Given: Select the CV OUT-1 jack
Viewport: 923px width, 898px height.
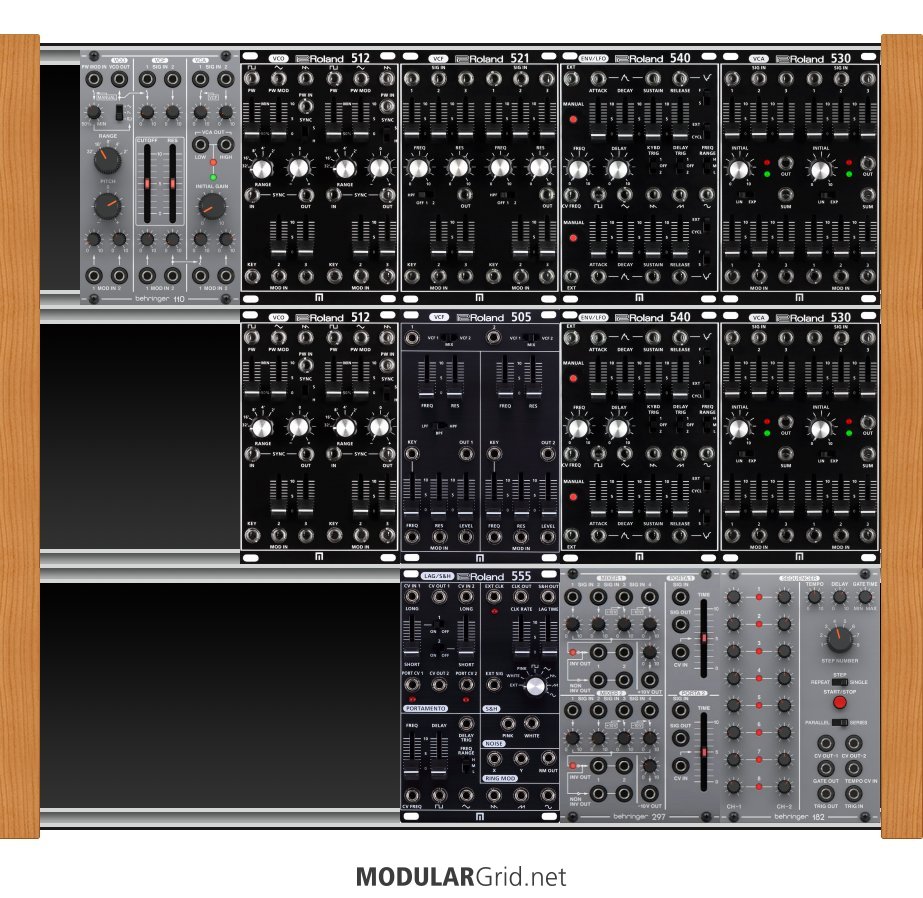Looking at the screenshot, I should [826, 743].
